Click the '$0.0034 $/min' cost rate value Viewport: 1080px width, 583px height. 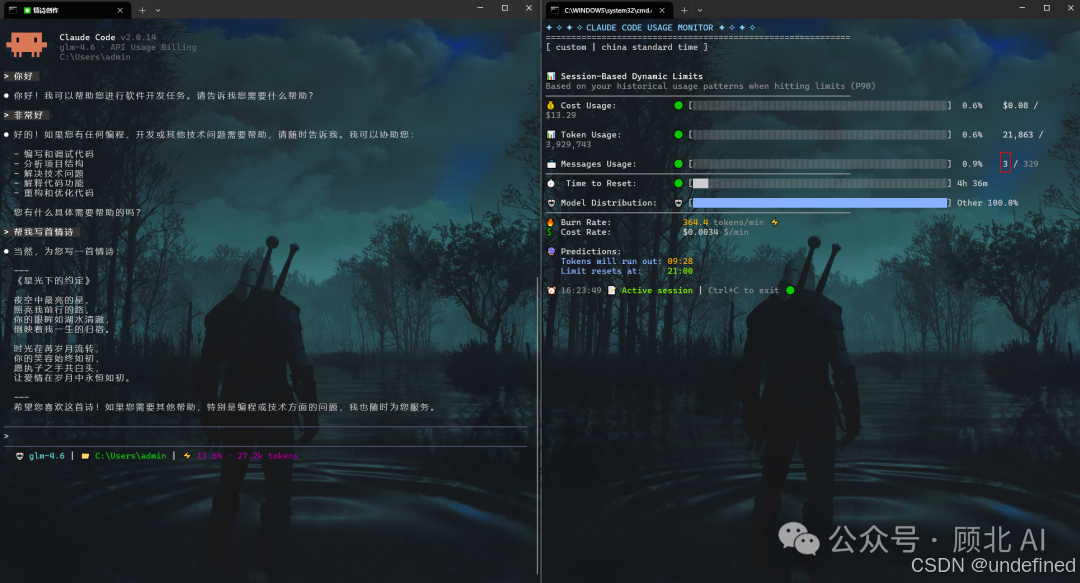point(716,232)
